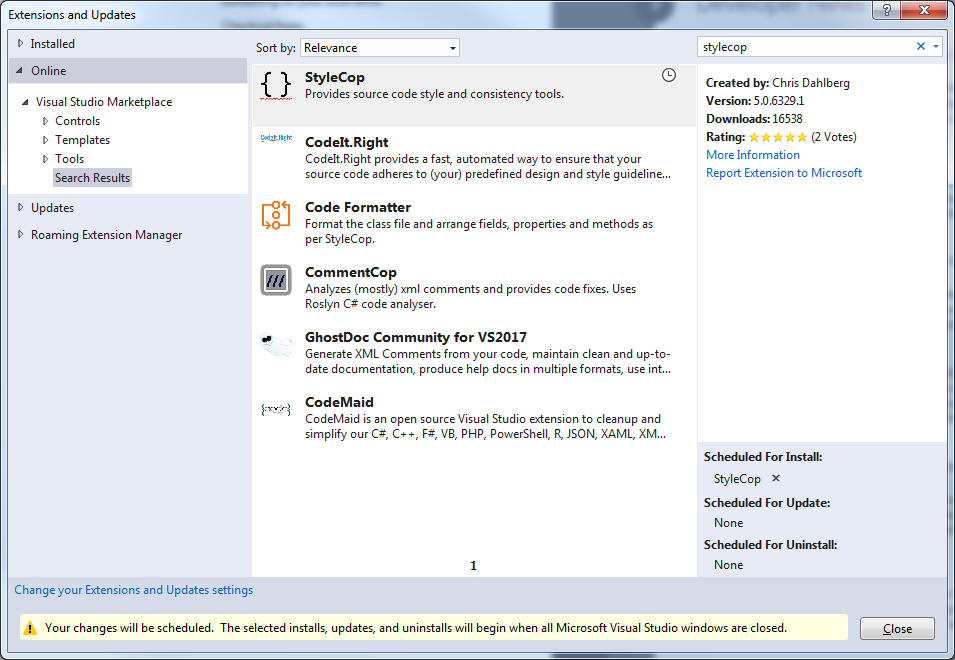Clear the stylecop search text with X
This screenshot has width=955, height=660.
(x=921, y=47)
